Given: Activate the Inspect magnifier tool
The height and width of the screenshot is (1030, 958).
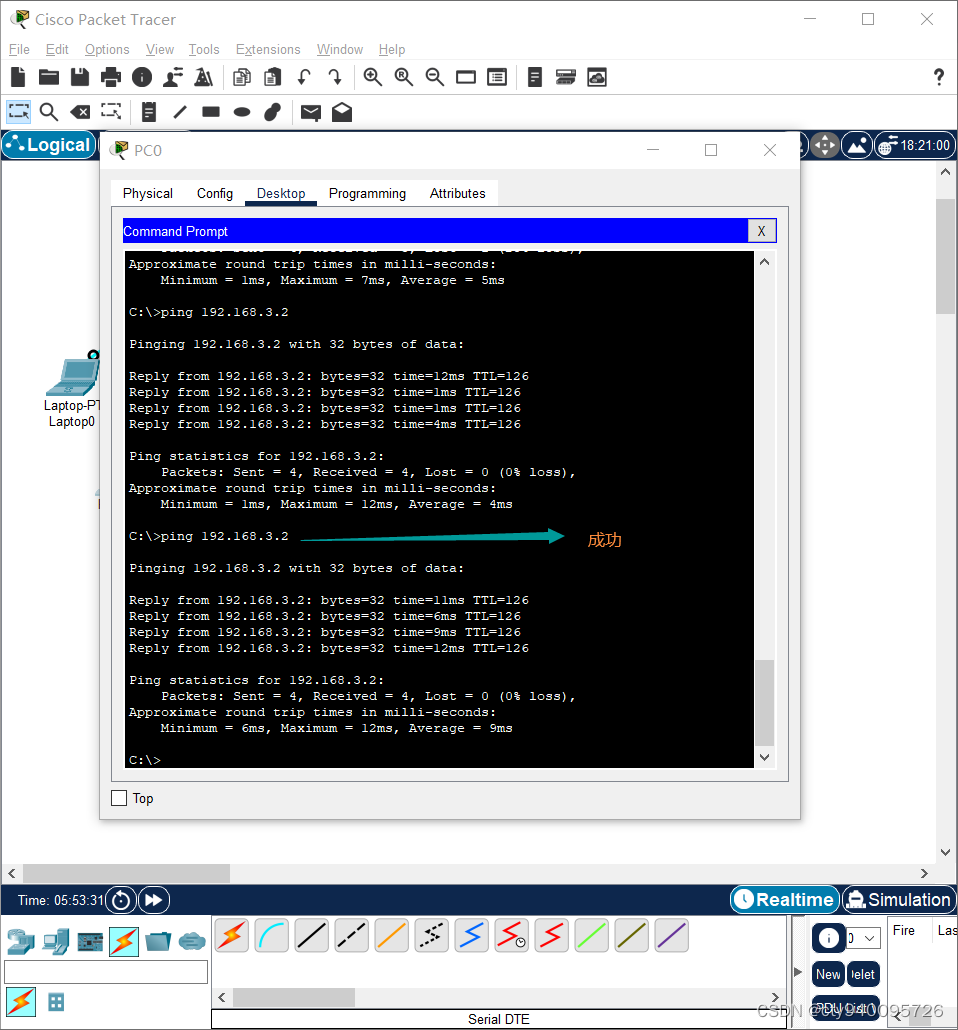Looking at the screenshot, I should (49, 112).
